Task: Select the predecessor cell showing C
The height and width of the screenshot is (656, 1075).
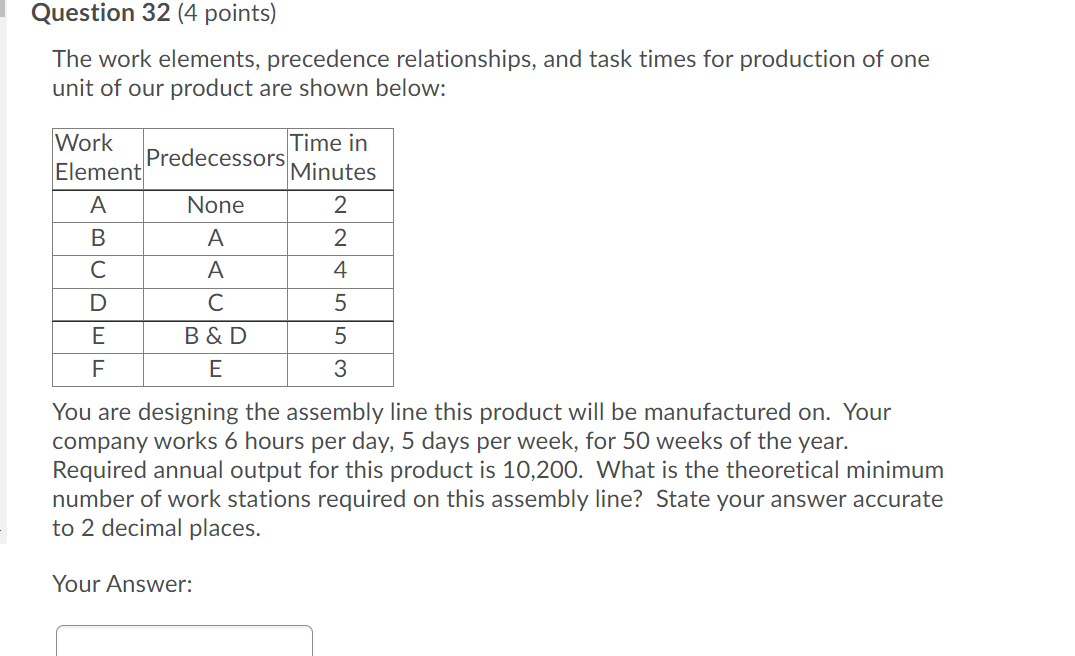Action: coord(215,304)
